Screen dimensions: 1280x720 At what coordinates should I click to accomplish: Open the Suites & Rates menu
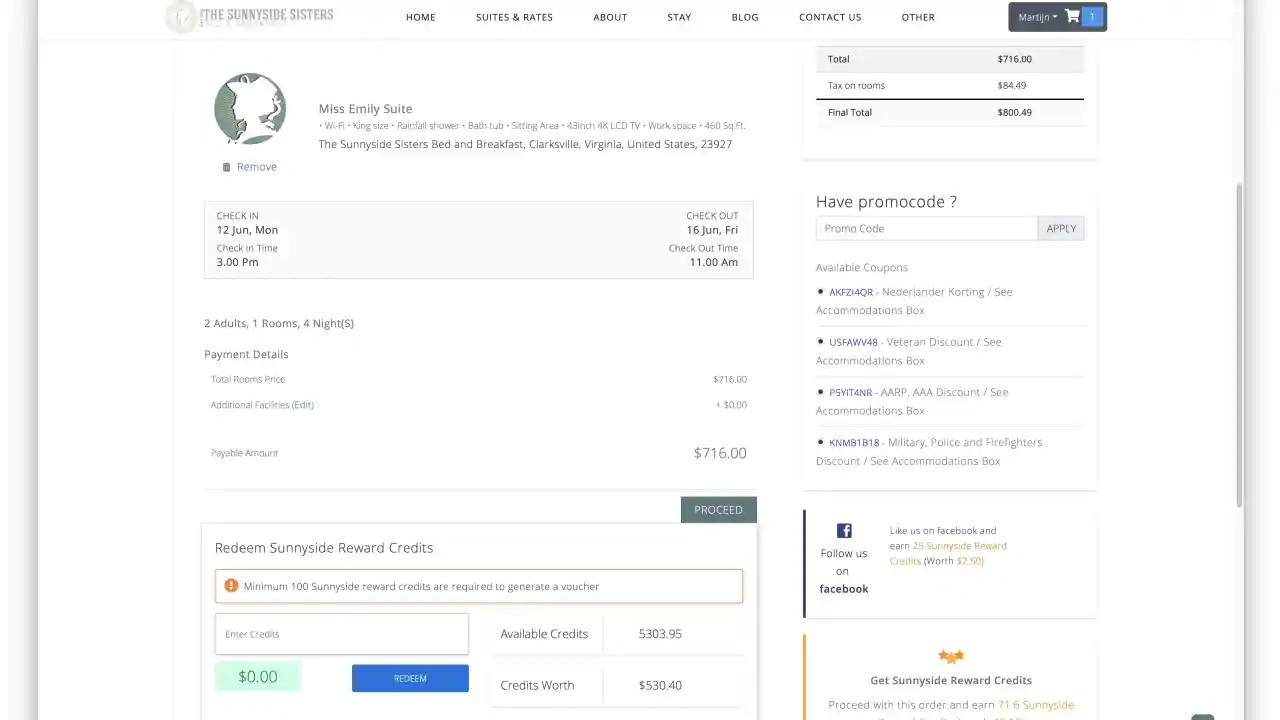point(514,17)
